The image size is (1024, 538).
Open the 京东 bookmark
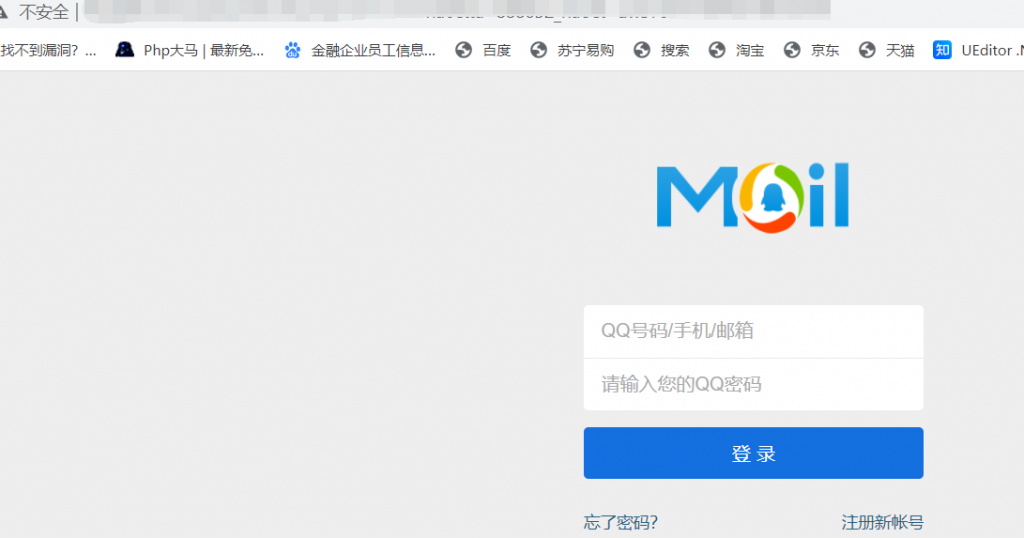click(x=812, y=50)
